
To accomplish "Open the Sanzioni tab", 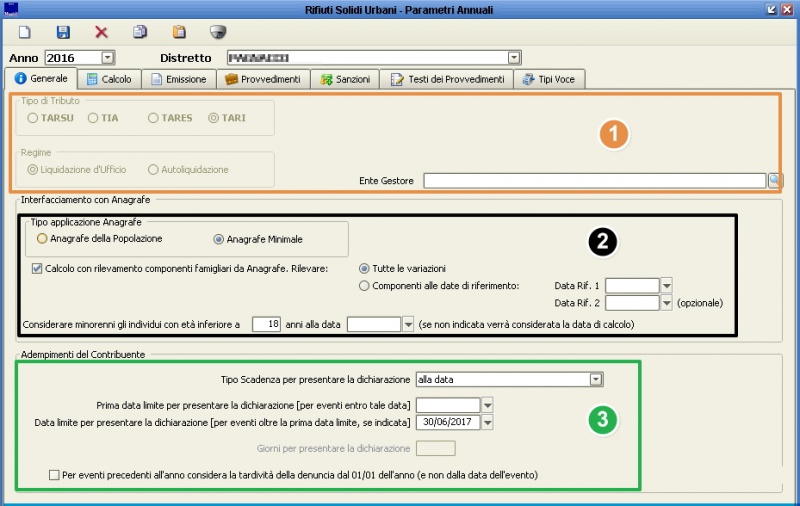I will [x=345, y=79].
